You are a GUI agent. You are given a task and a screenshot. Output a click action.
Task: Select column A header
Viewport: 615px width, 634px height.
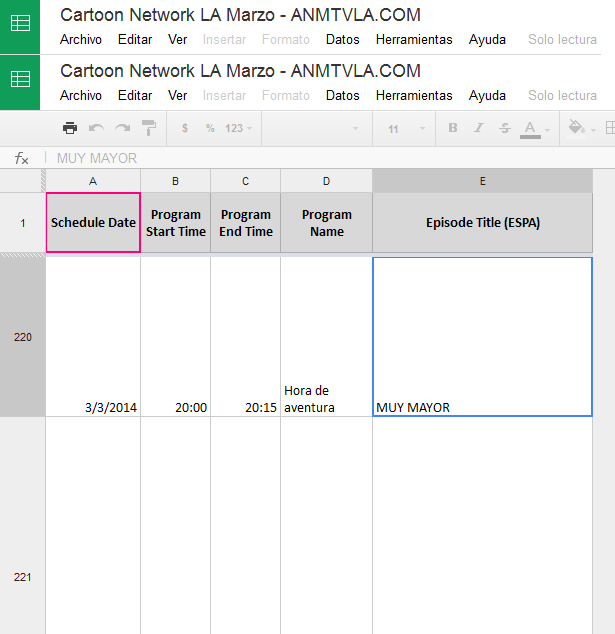point(93,181)
